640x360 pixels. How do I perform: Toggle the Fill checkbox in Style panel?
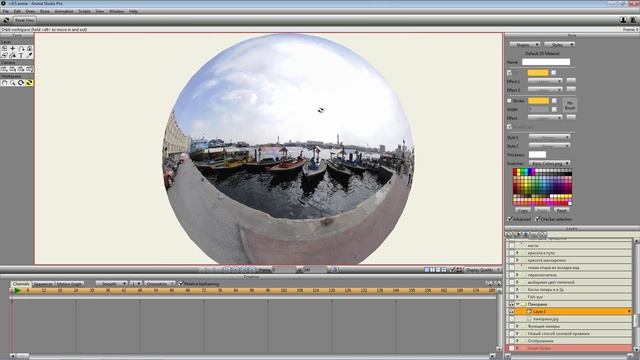(509, 73)
